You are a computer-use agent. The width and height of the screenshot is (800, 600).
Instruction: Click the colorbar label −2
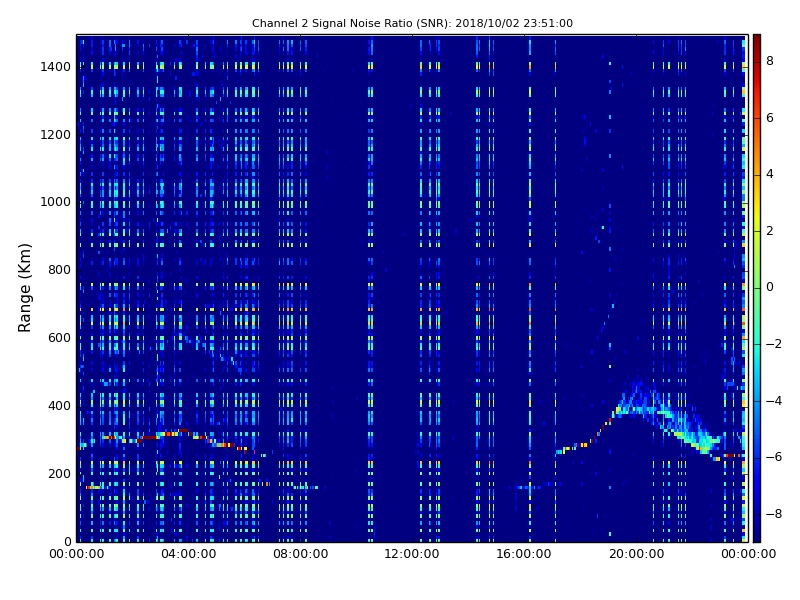tap(774, 344)
